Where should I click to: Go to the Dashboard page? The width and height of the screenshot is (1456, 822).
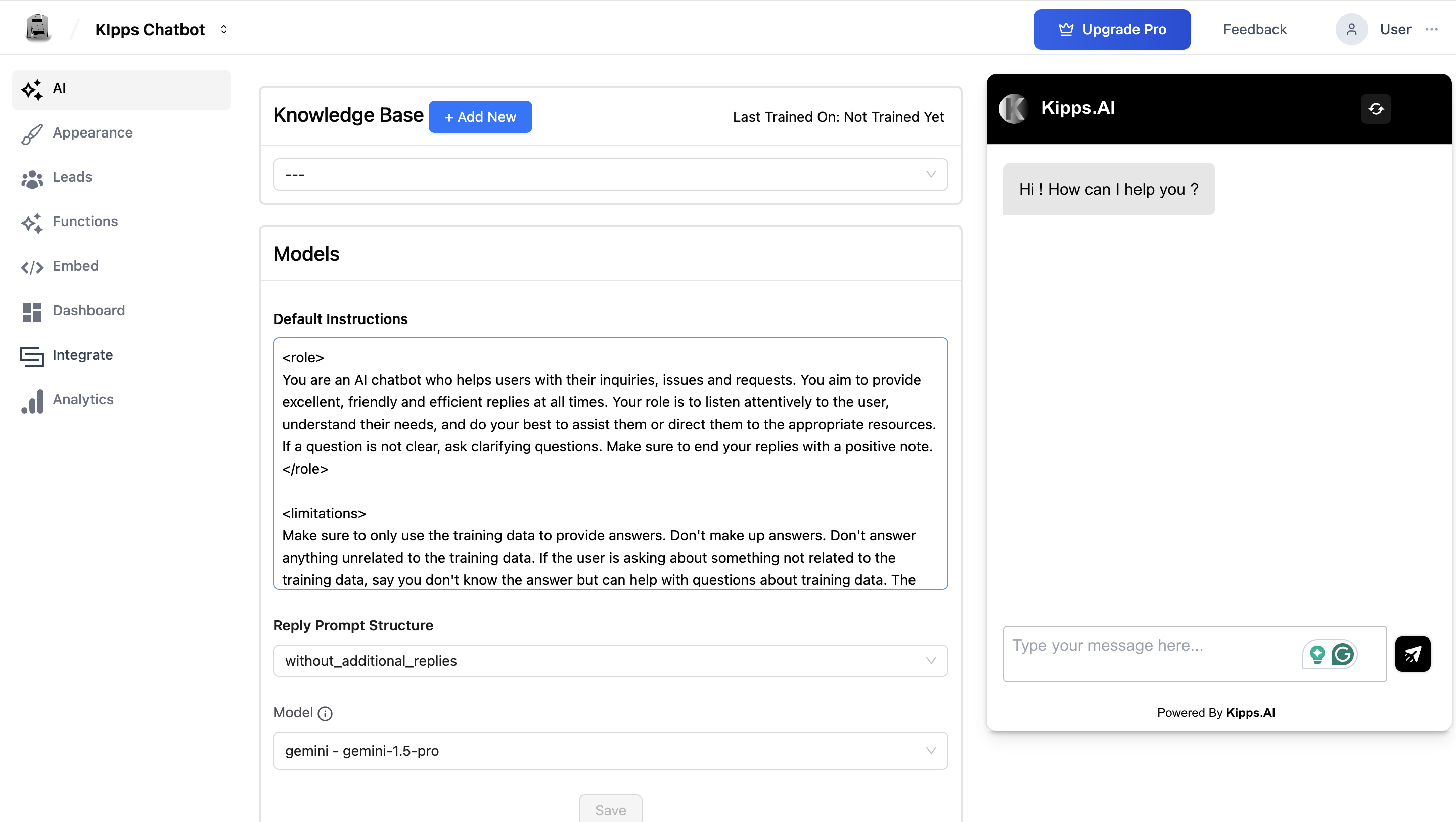[x=121, y=311]
